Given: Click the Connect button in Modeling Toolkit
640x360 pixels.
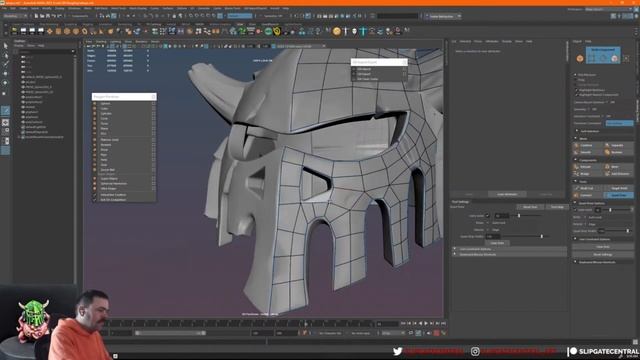Looking at the screenshot, I should 588,195.
